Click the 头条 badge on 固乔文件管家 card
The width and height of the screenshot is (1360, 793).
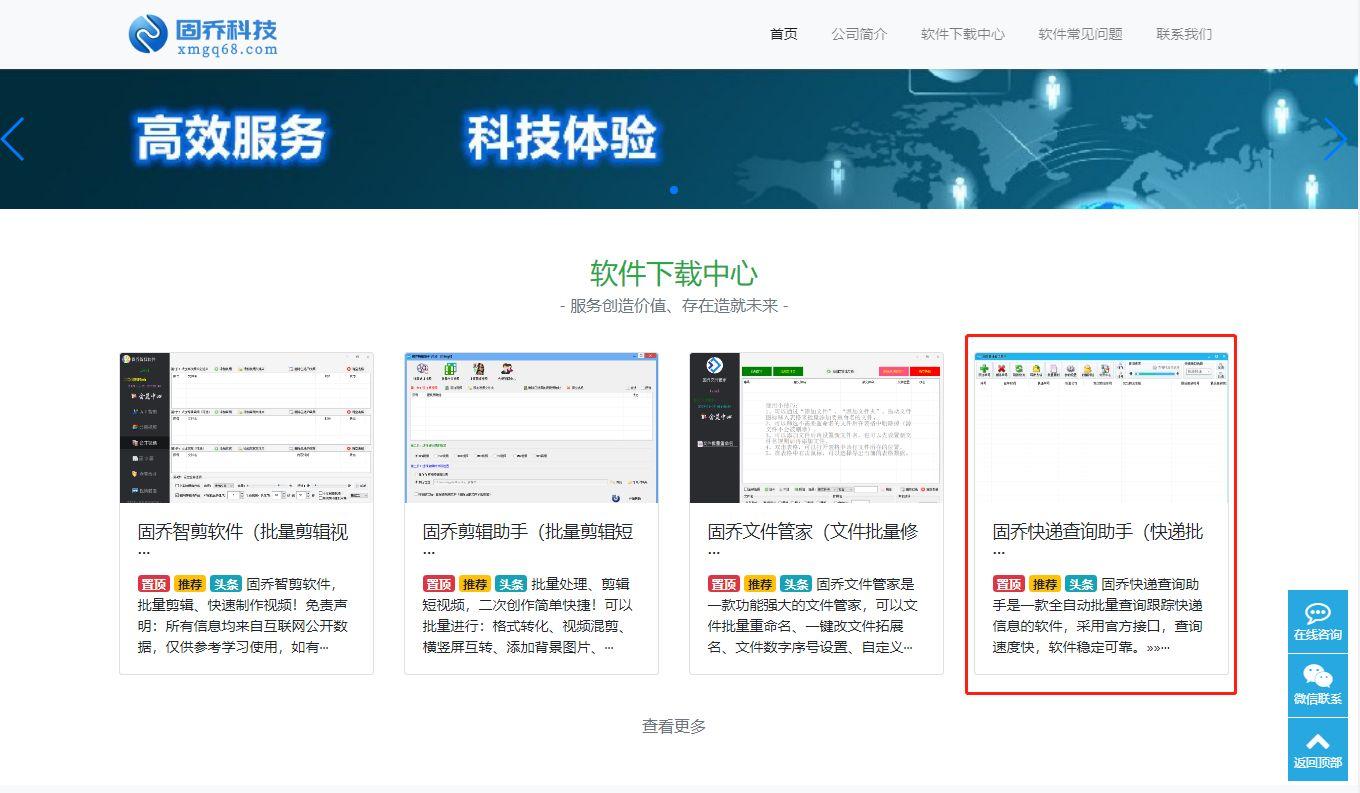click(x=796, y=583)
